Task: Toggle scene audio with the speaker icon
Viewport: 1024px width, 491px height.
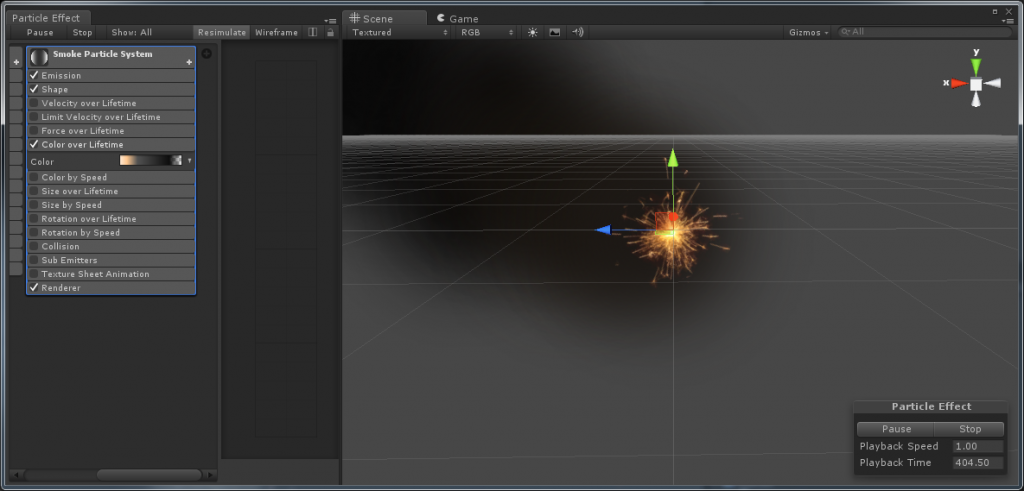Action: tap(577, 32)
